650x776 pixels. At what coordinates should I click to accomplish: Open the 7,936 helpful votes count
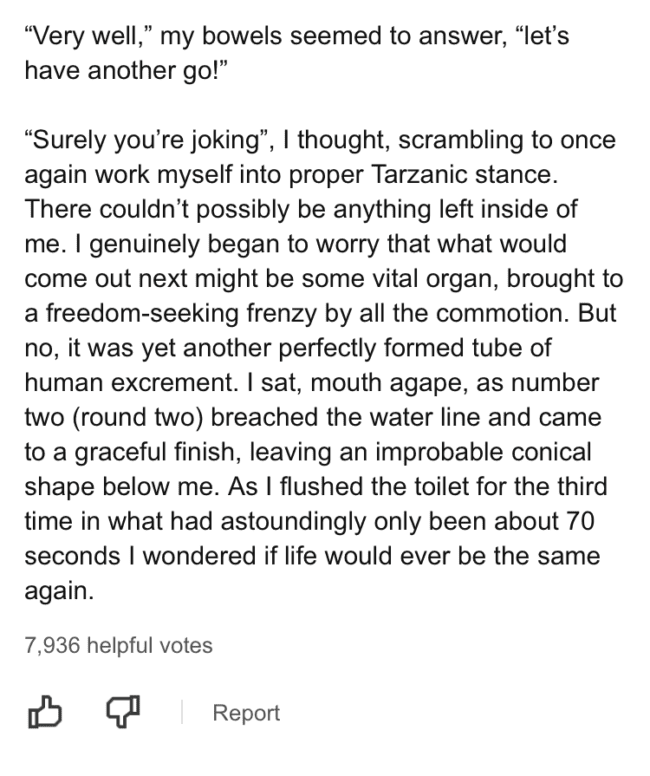pyautogui.click(x=118, y=645)
